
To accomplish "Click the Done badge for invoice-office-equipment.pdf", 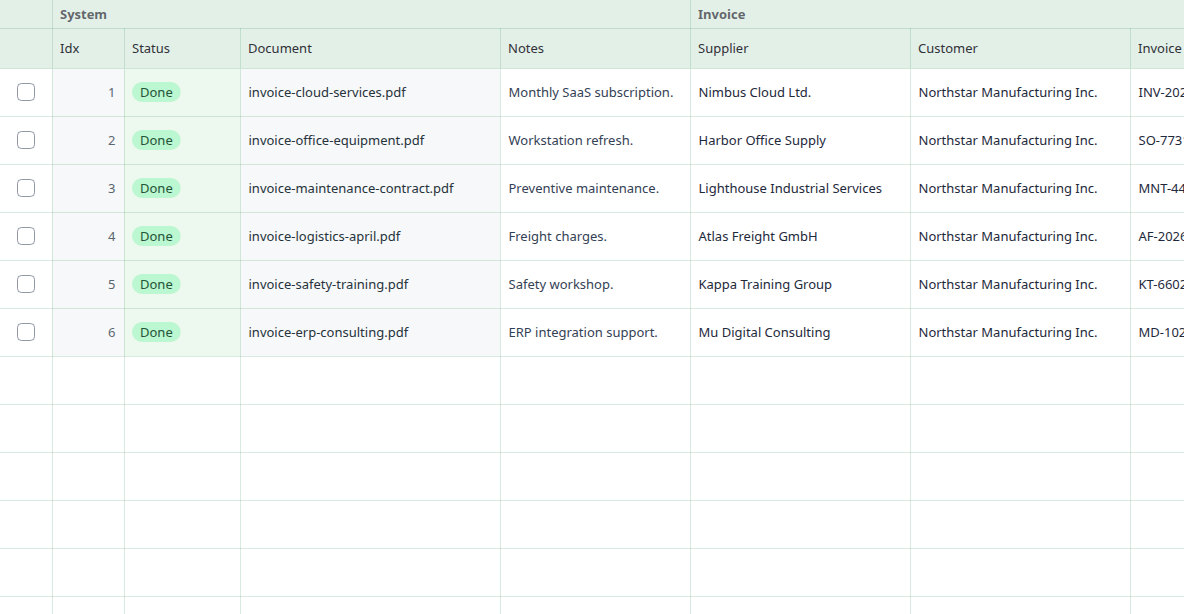I will 156,140.
